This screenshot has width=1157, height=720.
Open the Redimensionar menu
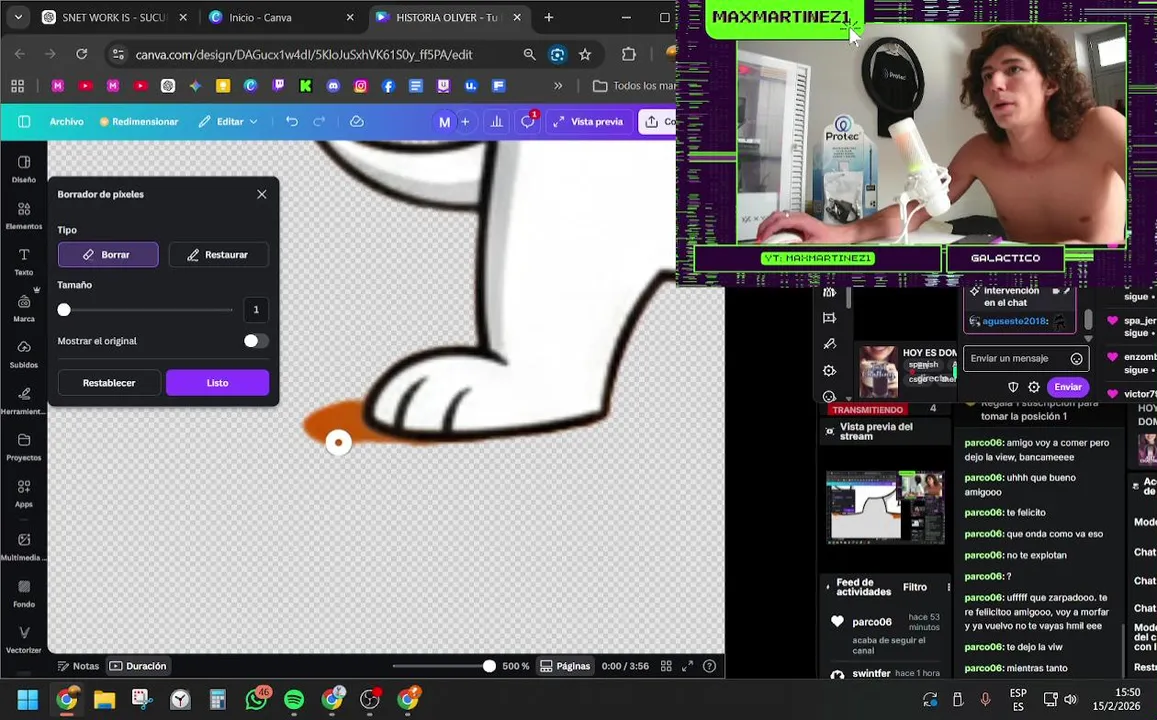(x=139, y=122)
